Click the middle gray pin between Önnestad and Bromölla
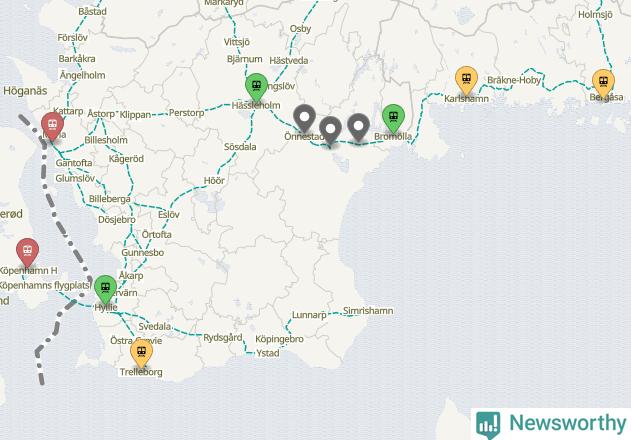The image size is (631, 440). [330, 130]
